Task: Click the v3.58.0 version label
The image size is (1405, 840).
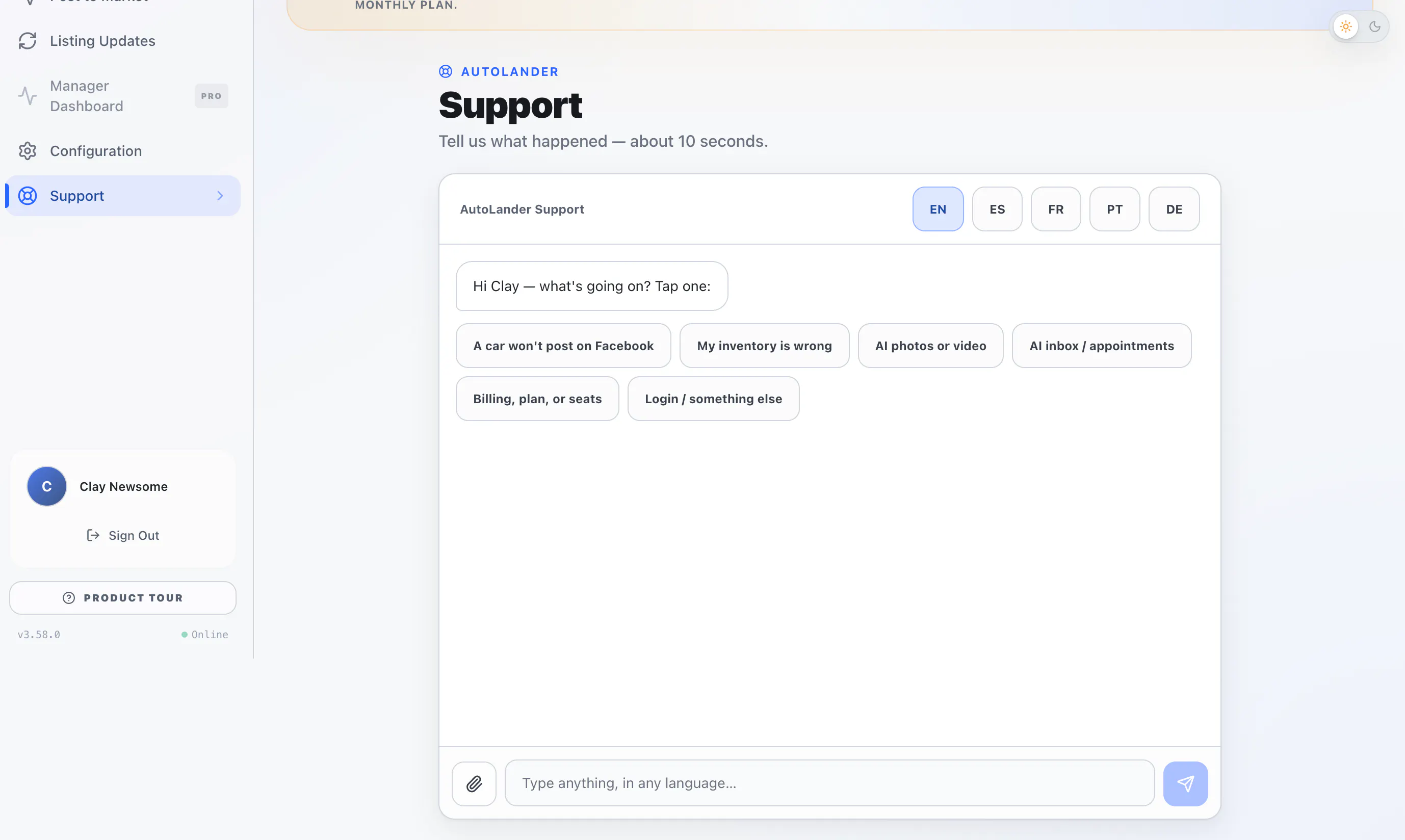Action: point(39,635)
